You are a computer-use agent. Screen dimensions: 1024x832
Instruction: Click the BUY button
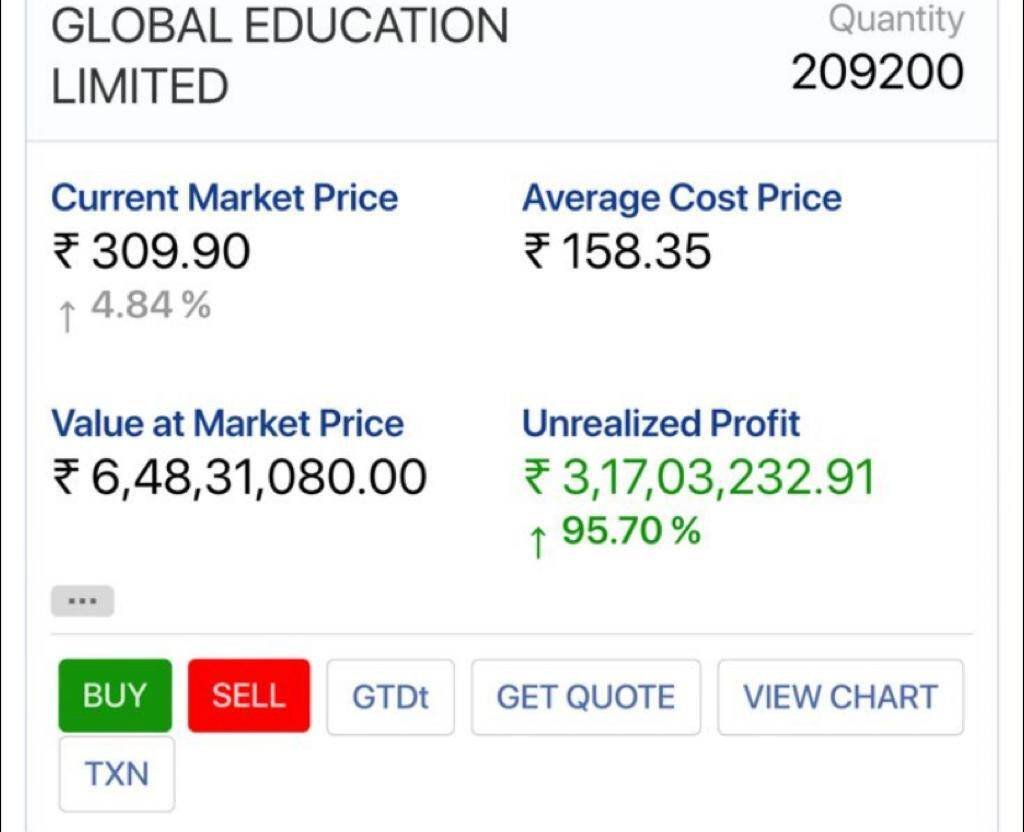coord(115,696)
